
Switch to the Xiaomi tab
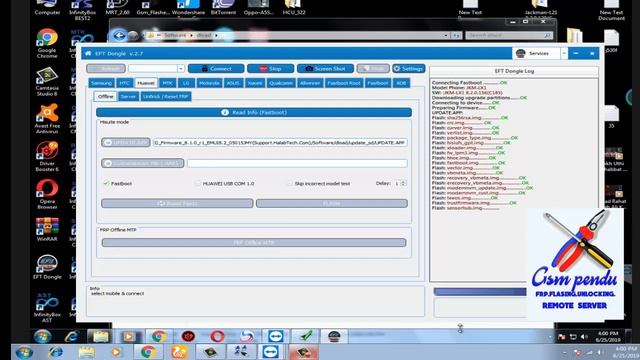point(255,83)
